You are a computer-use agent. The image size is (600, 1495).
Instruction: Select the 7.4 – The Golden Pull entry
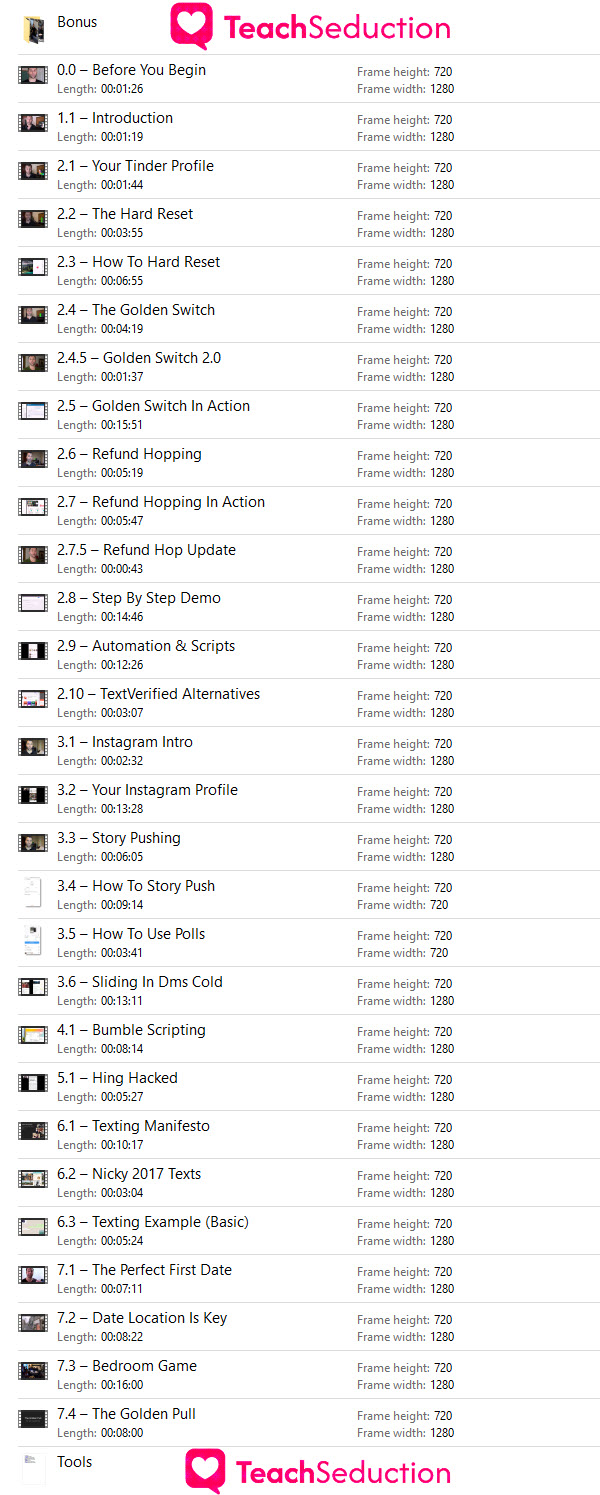point(300,1422)
